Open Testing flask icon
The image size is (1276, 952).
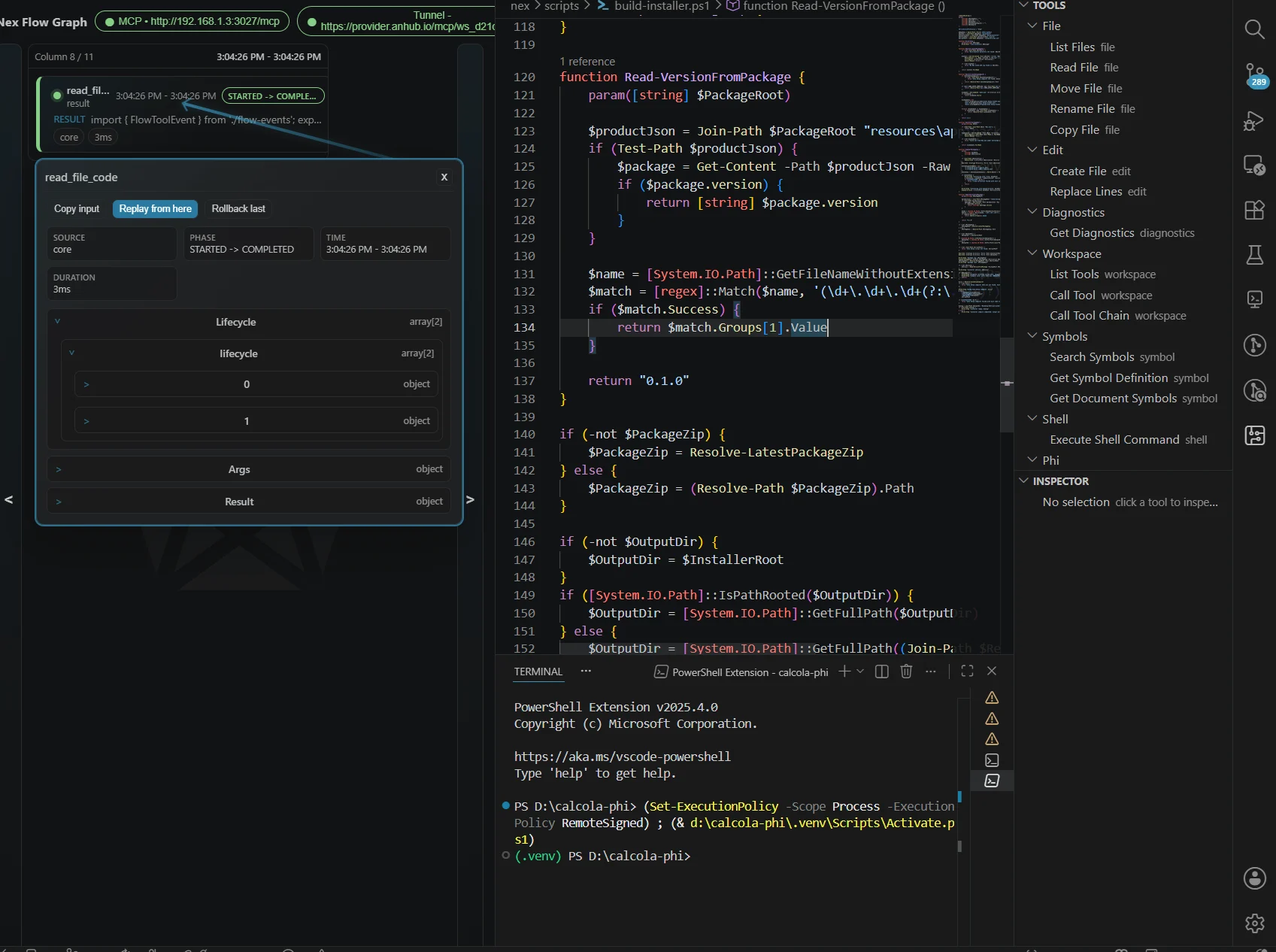tap(1254, 255)
